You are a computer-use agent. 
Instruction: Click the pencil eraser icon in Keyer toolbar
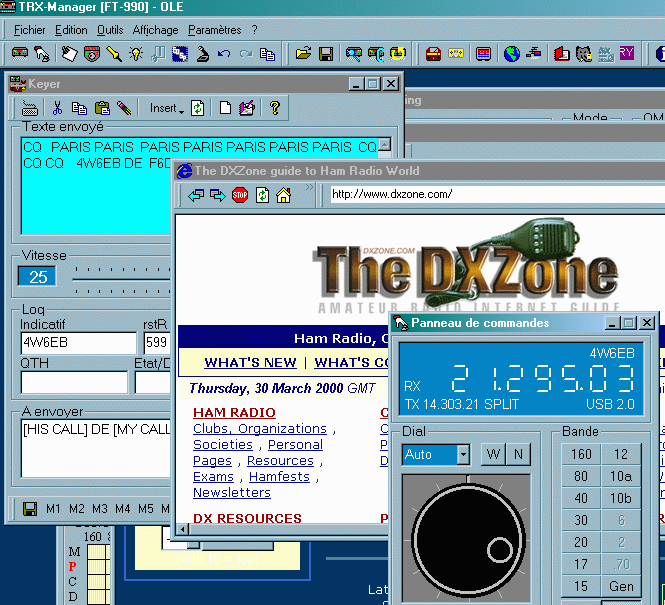click(x=124, y=108)
